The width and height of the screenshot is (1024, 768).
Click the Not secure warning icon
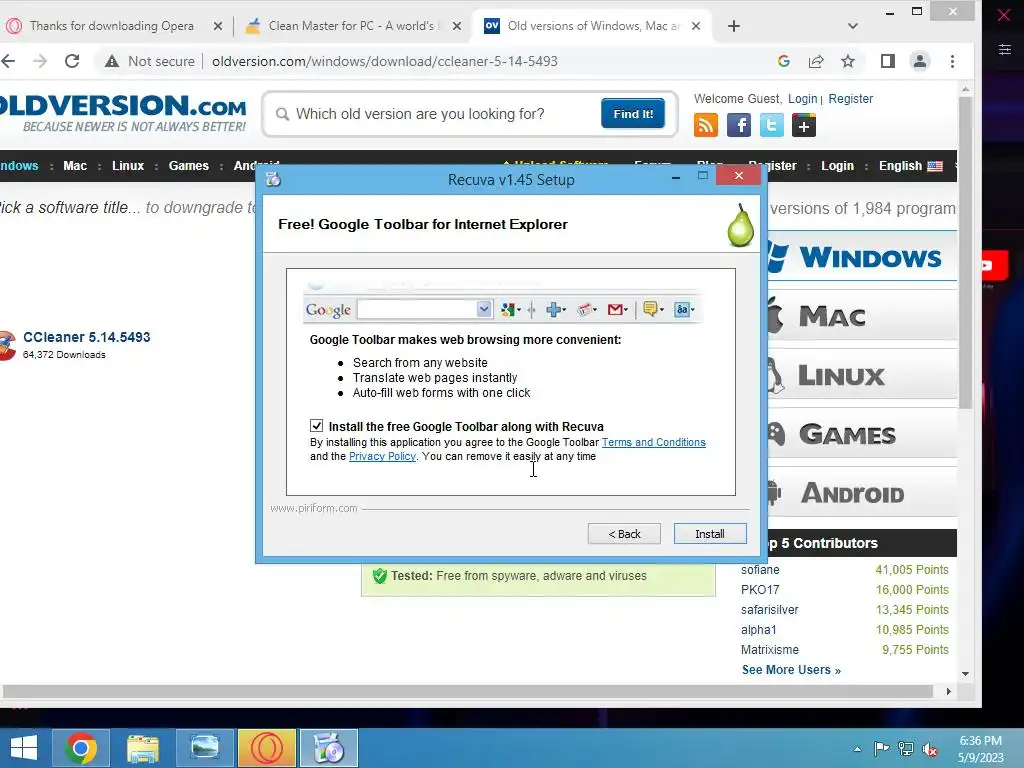[x=112, y=61]
